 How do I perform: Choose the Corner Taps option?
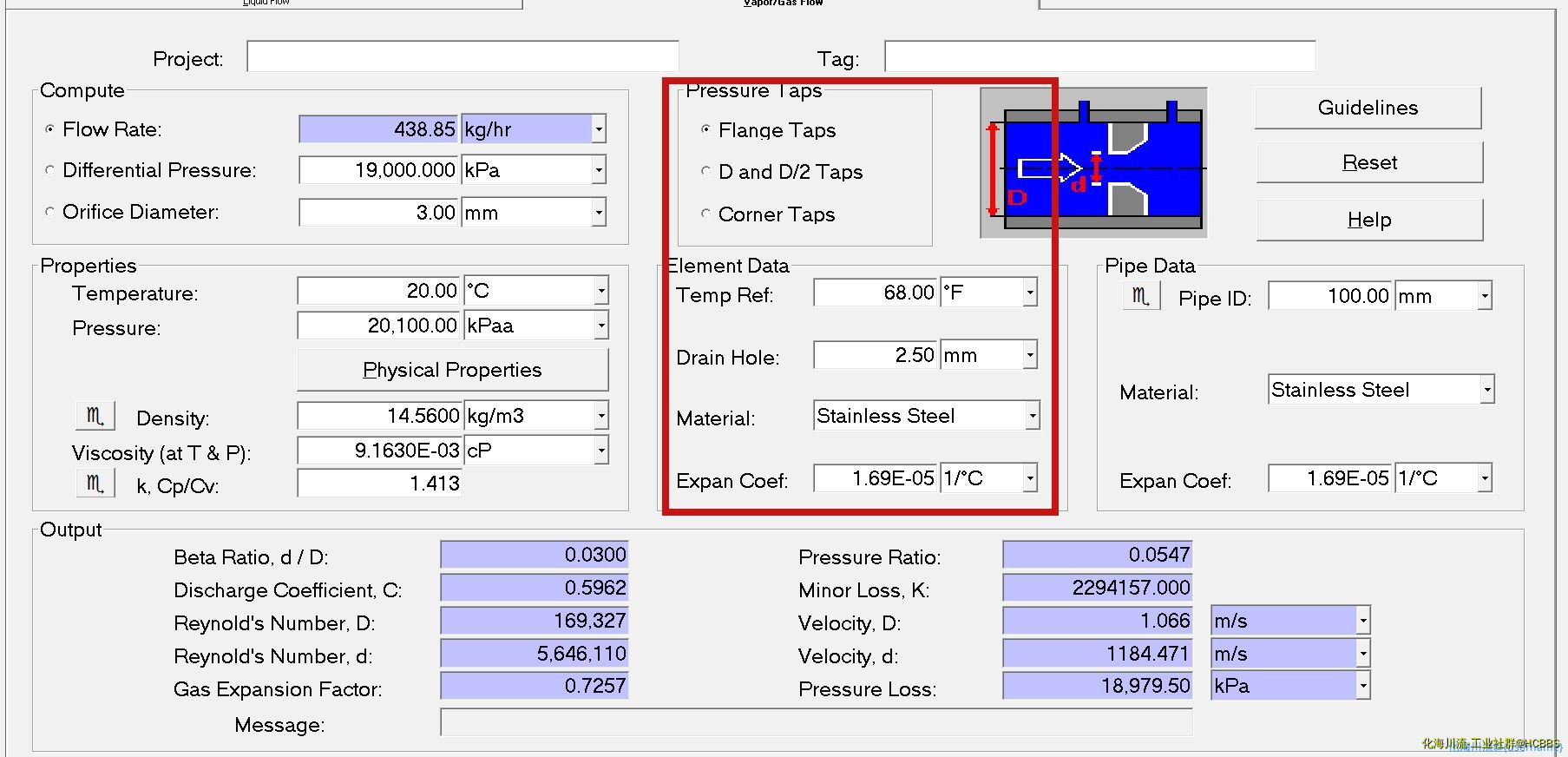[705, 214]
